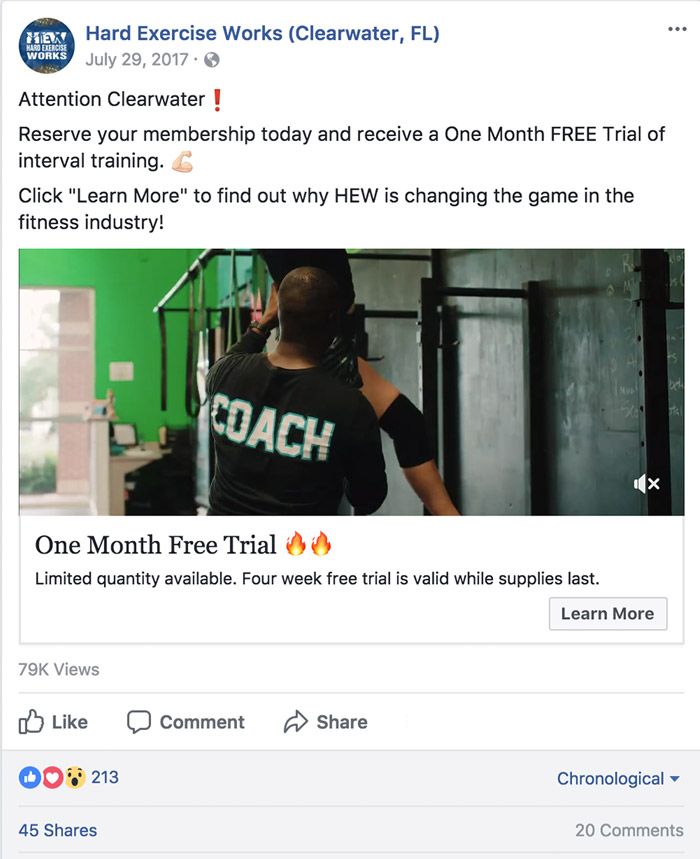Open the Hard Exercise Works page name link
Image resolution: width=700 pixels, height=859 pixels.
tap(262, 33)
